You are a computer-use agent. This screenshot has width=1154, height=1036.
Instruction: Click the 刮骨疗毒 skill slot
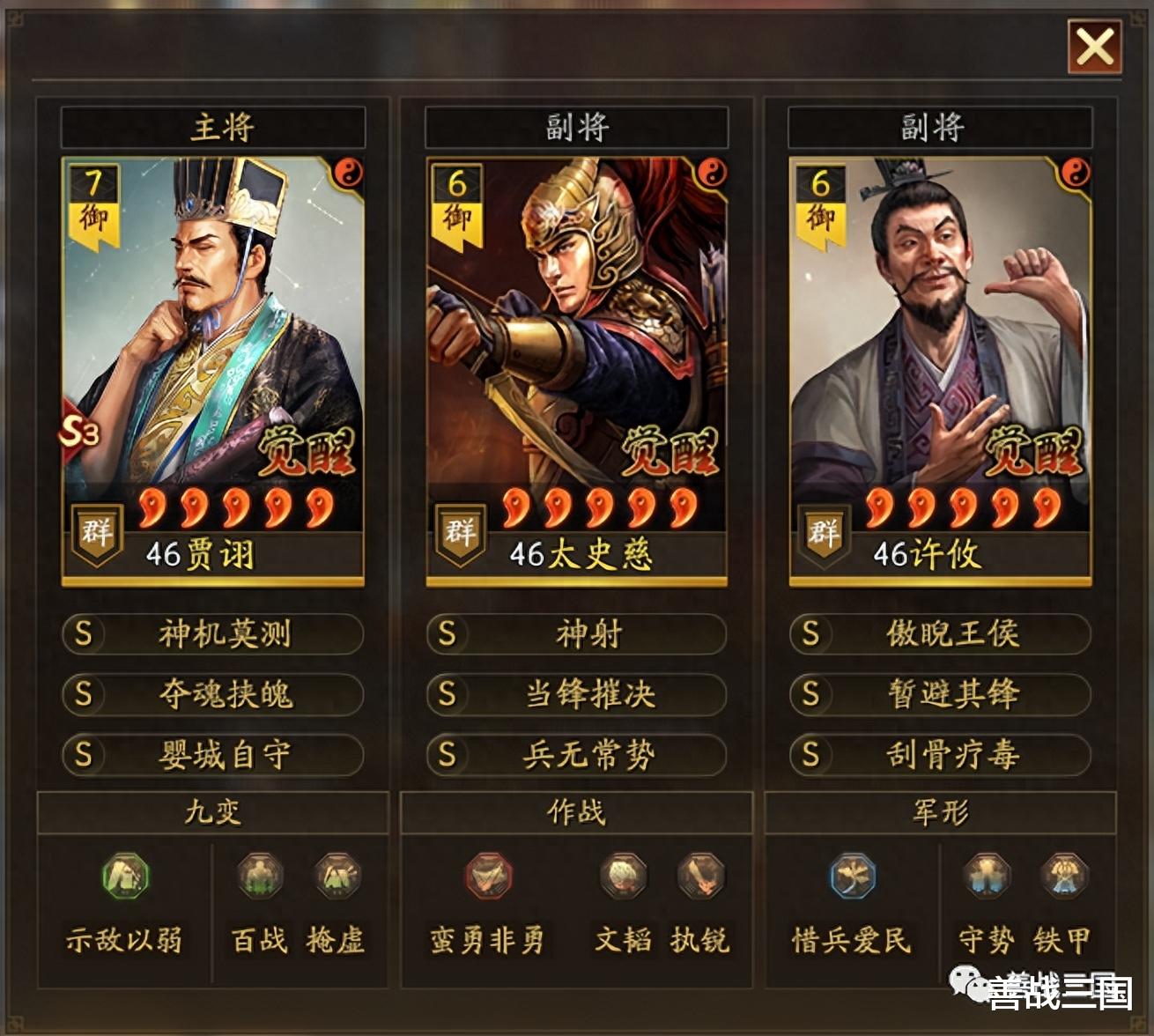point(940,755)
